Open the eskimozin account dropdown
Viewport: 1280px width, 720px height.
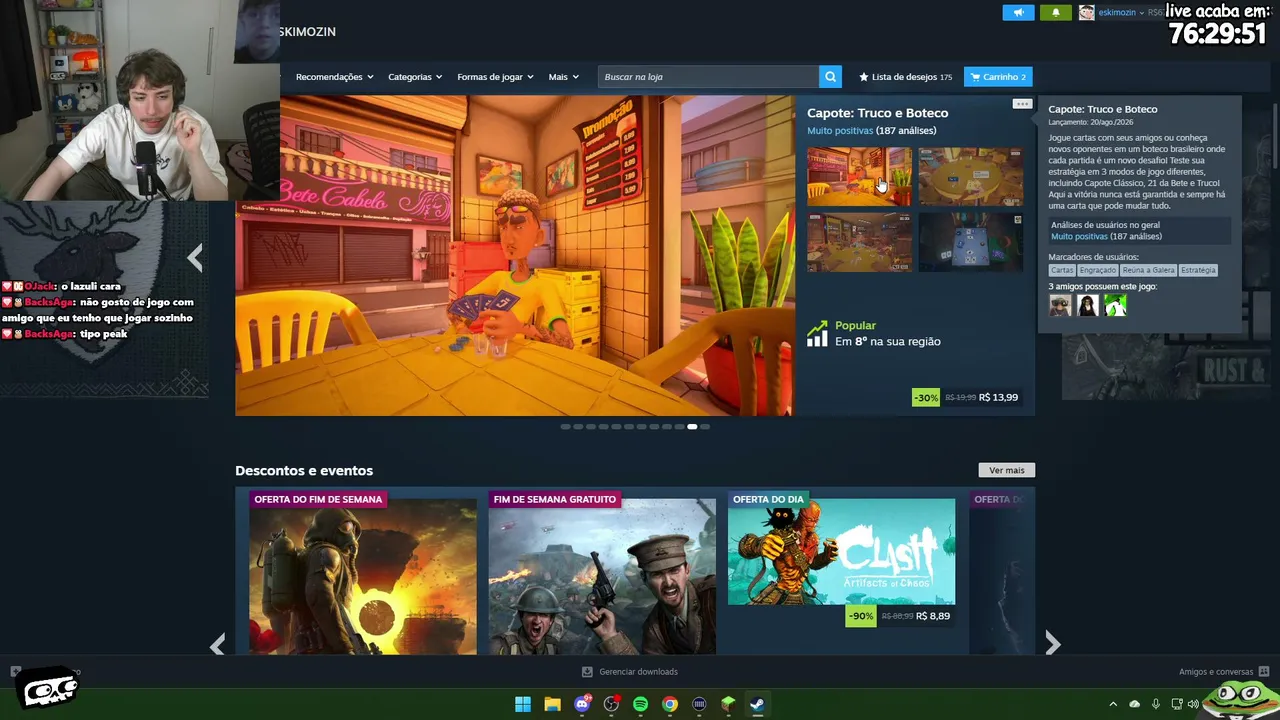(x=1121, y=13)
